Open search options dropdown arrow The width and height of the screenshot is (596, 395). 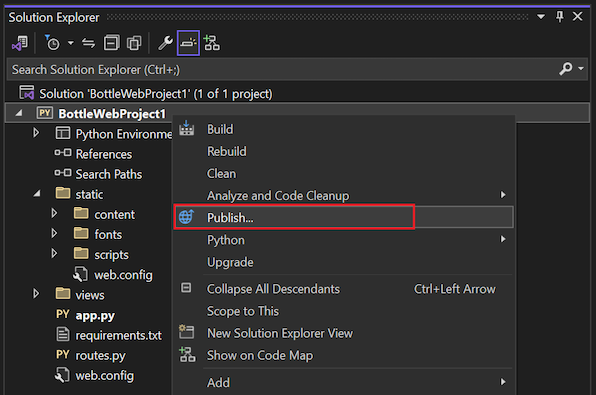(x=581, y=69)
